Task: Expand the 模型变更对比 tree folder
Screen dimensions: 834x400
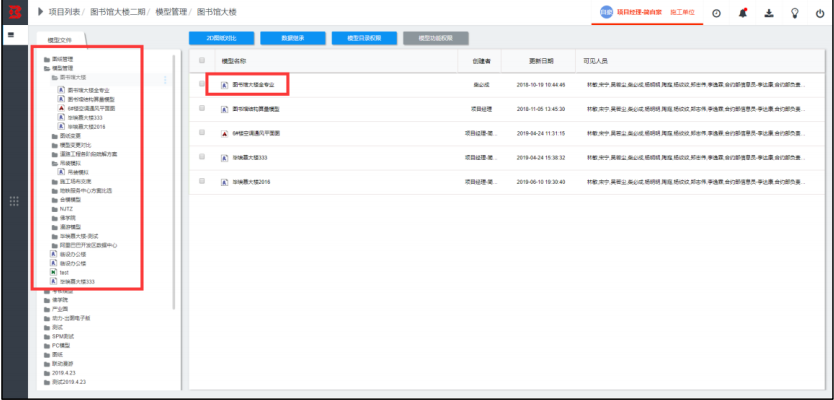Action: coord(55,145)
